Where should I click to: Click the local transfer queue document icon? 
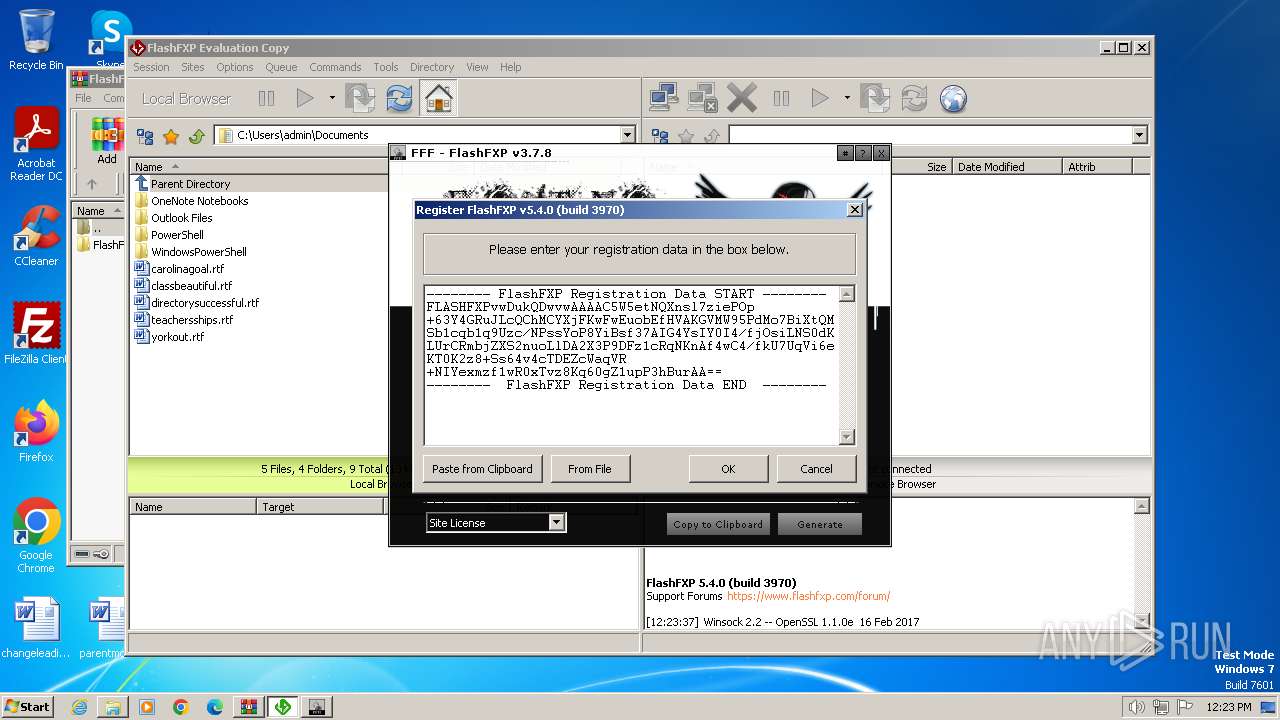point(360,98)
